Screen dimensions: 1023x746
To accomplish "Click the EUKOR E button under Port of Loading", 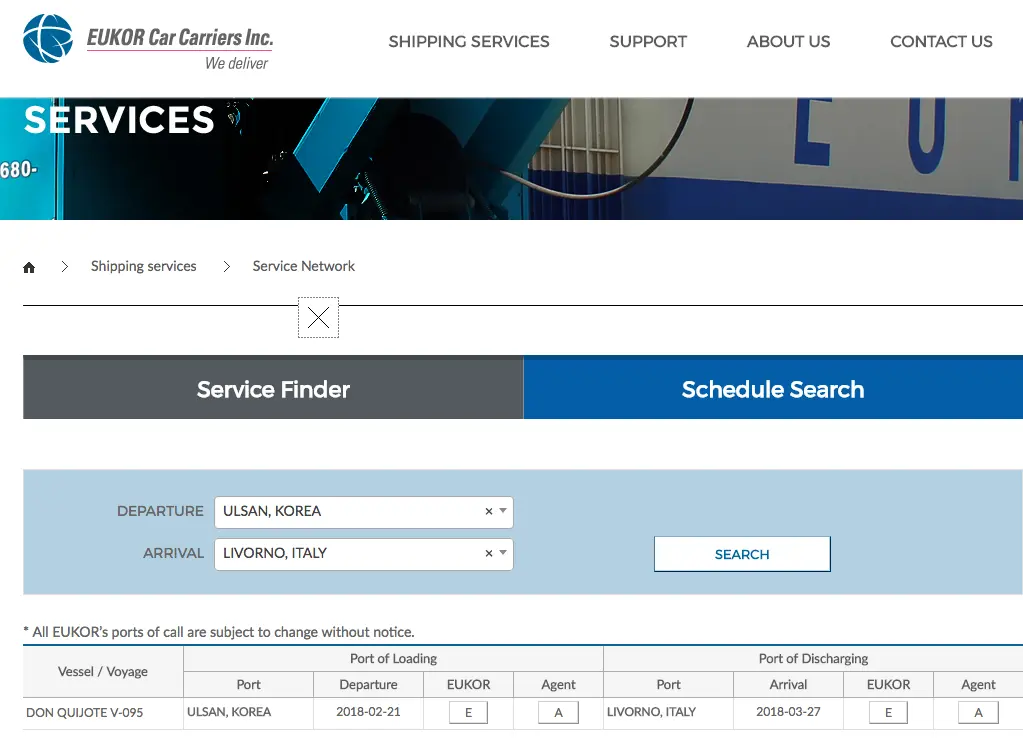I will 468,713.
